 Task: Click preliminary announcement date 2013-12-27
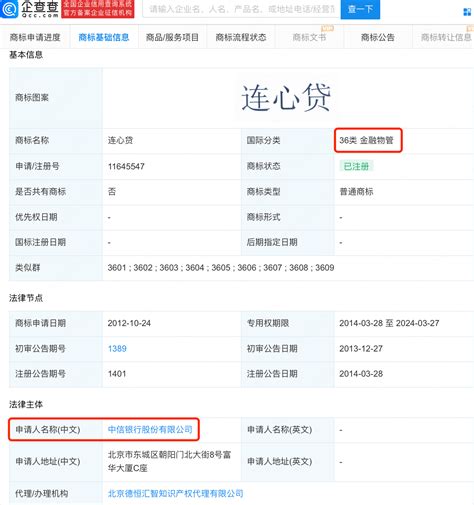[361, 349]
